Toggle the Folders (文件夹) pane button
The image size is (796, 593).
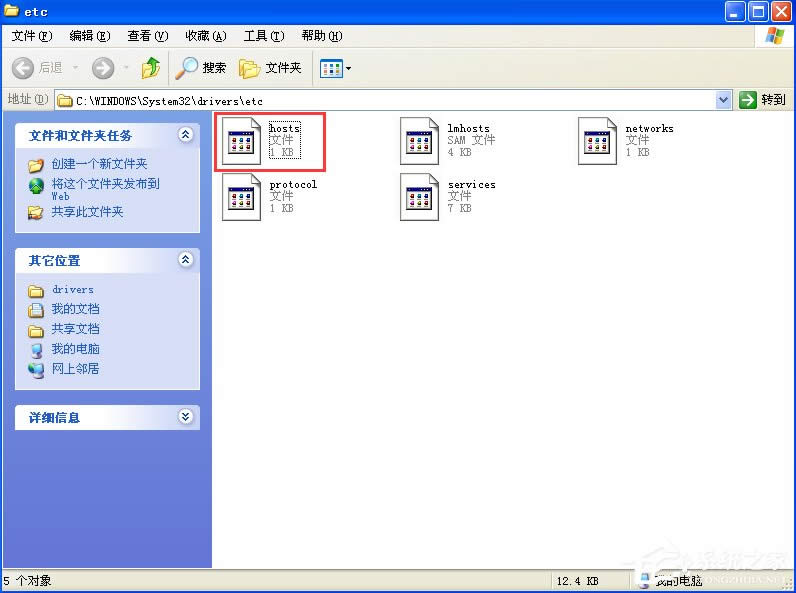(270, 68)
